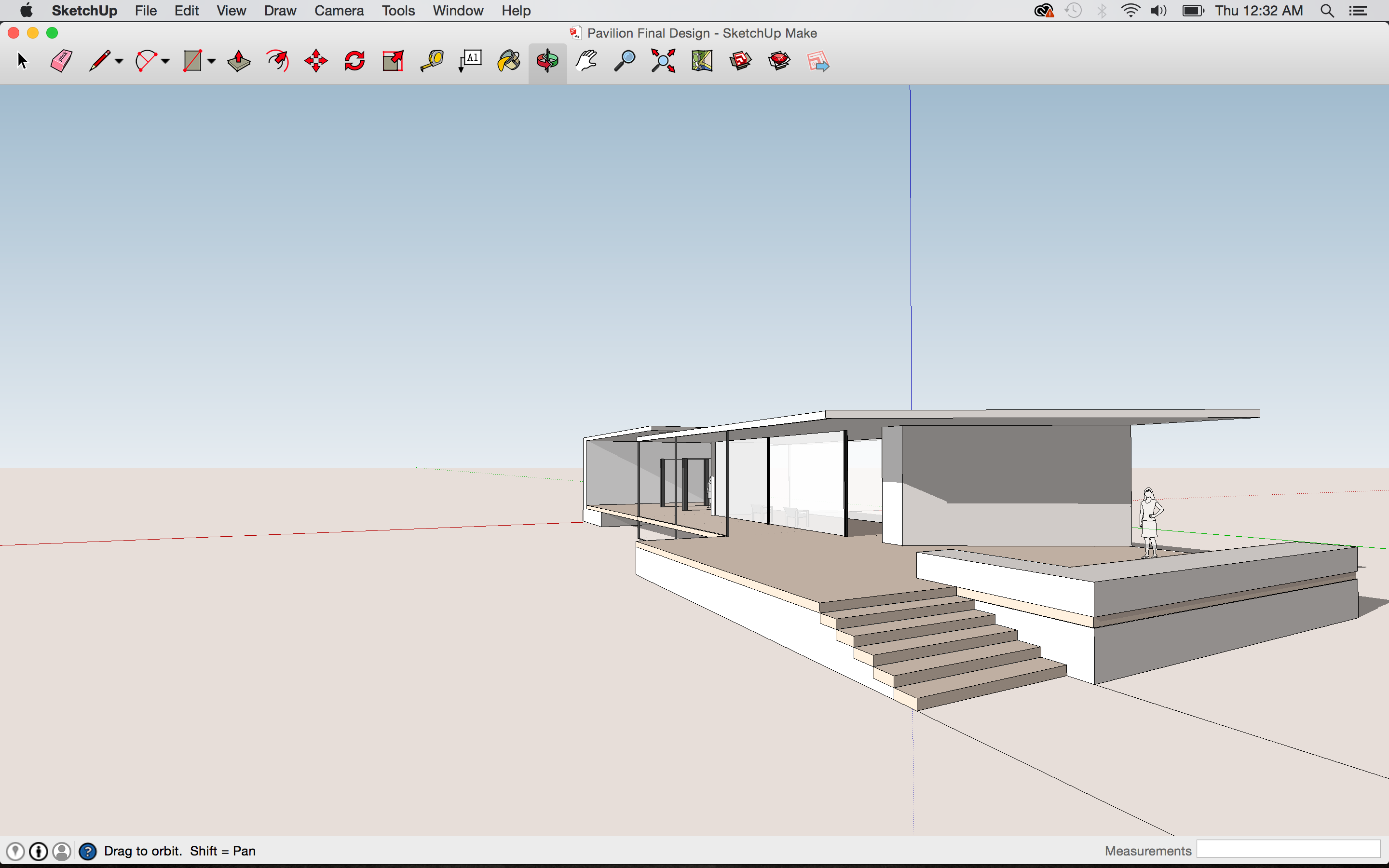Open the Line tool dropdown arrow

pyautogui.click(x=119, y=61)
